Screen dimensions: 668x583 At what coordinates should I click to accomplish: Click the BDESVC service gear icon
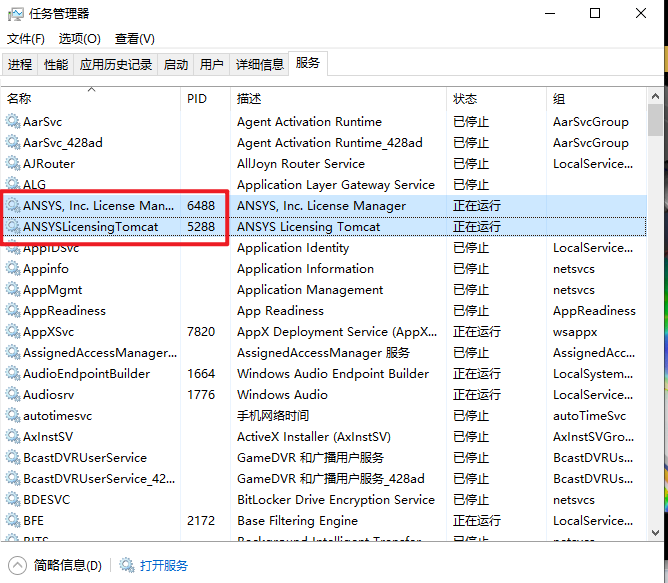(13, 500)
